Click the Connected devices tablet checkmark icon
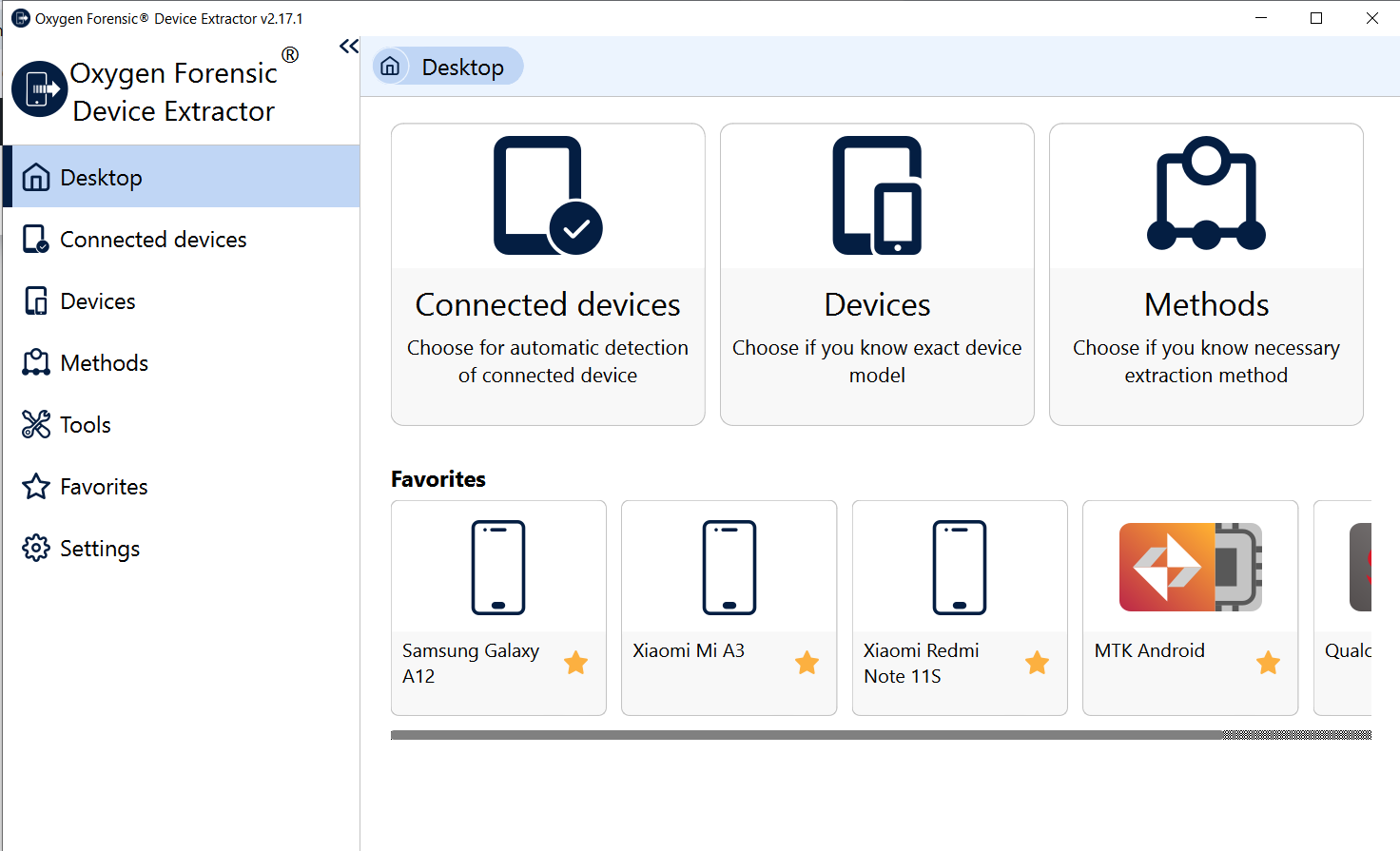This screenshot has width=1400, height=851. point(548,196)
